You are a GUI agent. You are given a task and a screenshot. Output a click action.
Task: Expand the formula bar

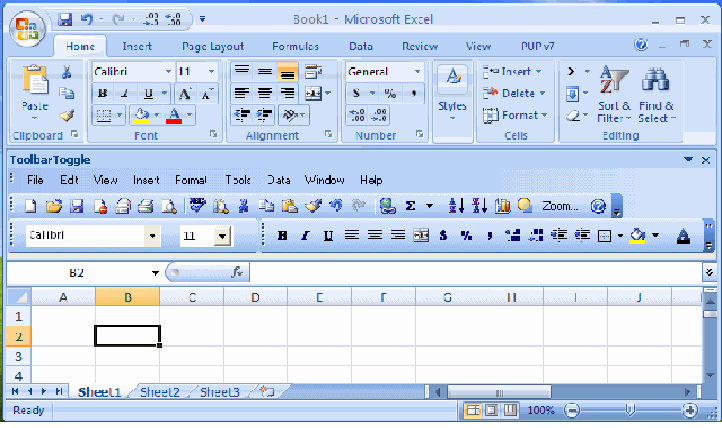point(710,272)
